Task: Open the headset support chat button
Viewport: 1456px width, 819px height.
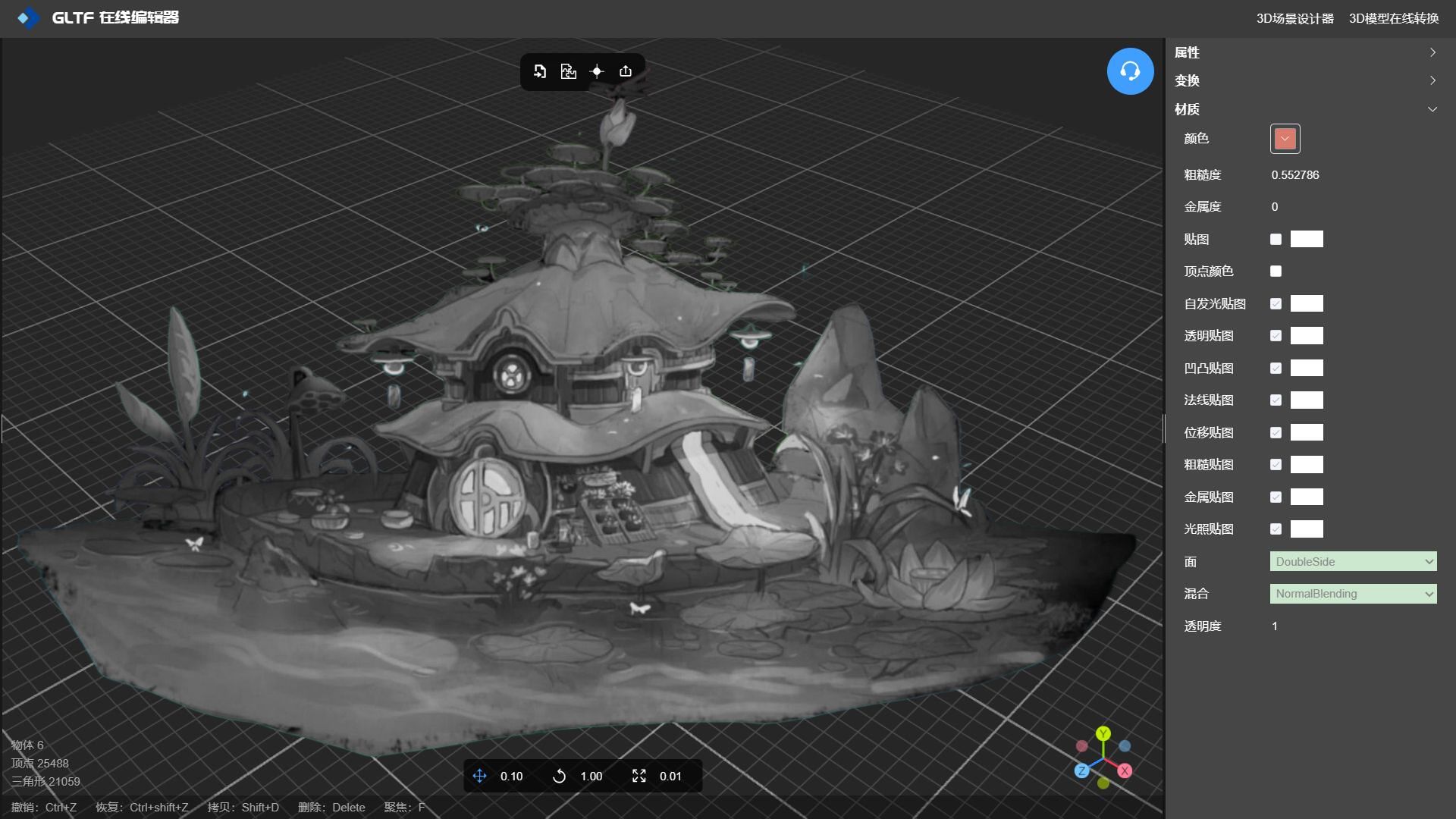Action: (x=1130, y=71)
